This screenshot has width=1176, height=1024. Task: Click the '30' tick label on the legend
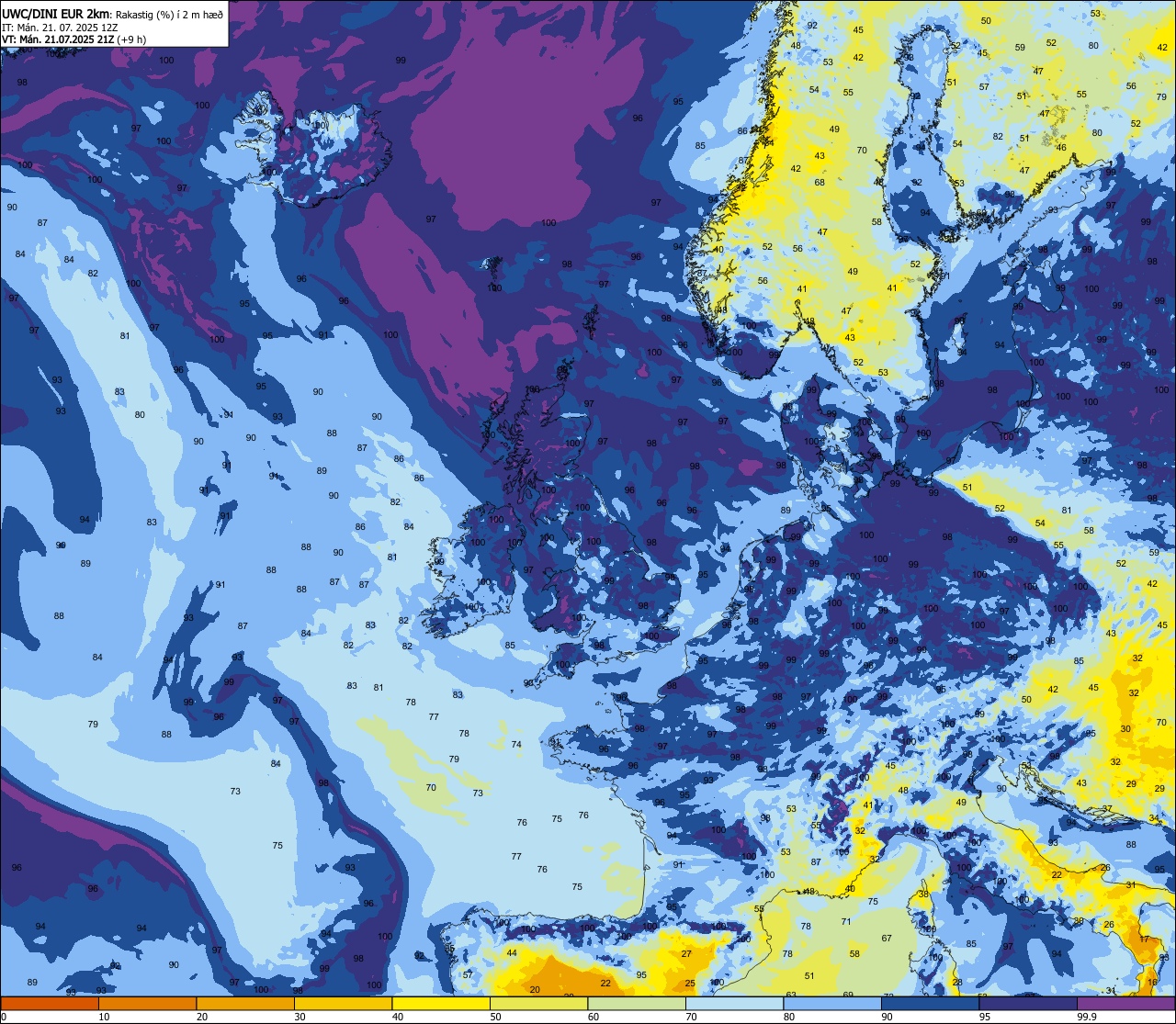(300, 1017)
